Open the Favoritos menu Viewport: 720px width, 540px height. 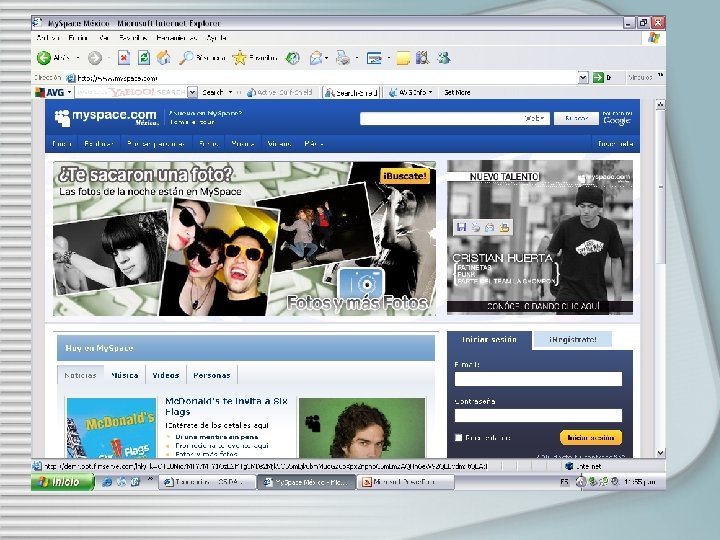click(x=133, y=38)
